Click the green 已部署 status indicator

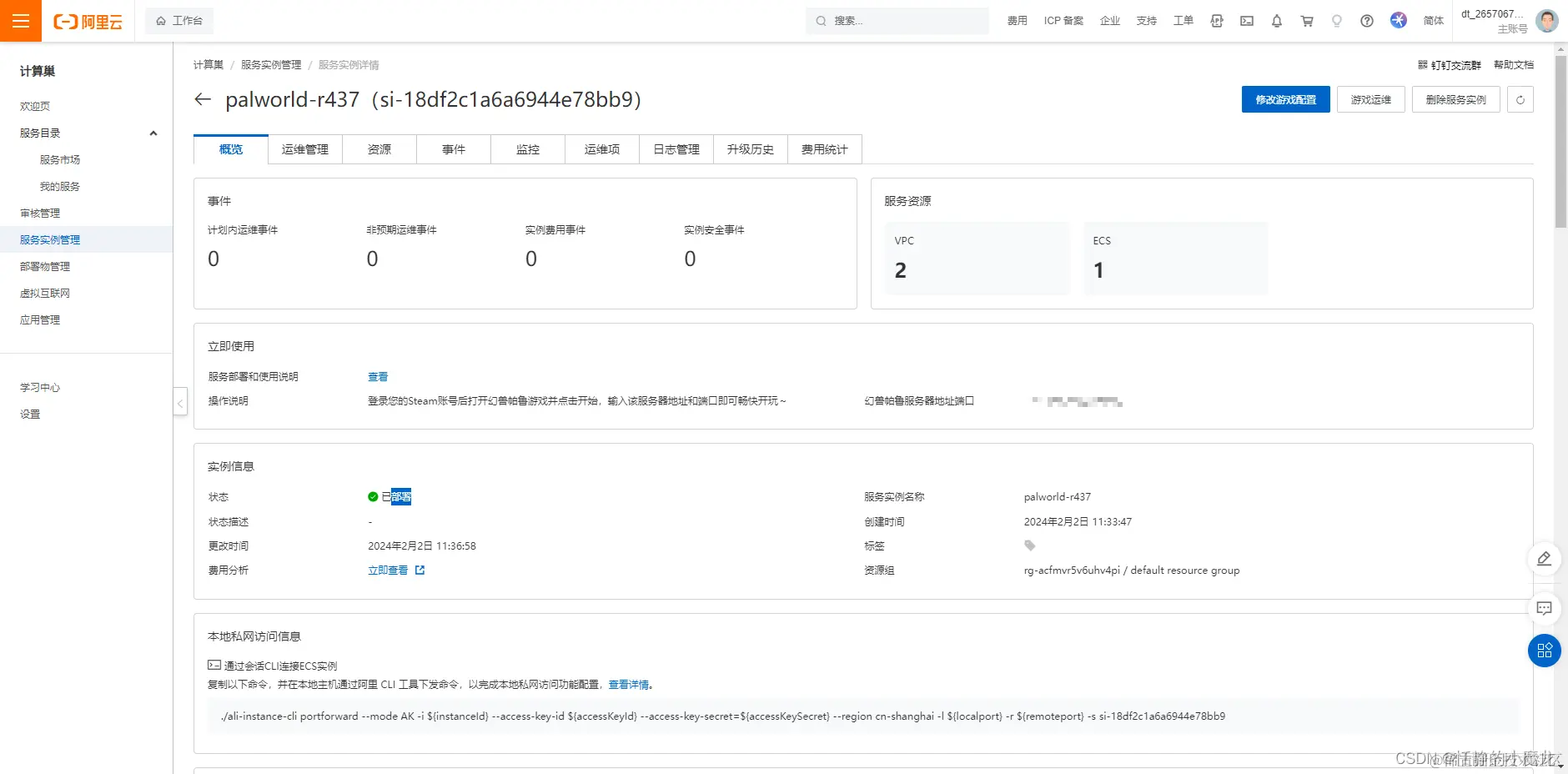click(x=389, y=497)
